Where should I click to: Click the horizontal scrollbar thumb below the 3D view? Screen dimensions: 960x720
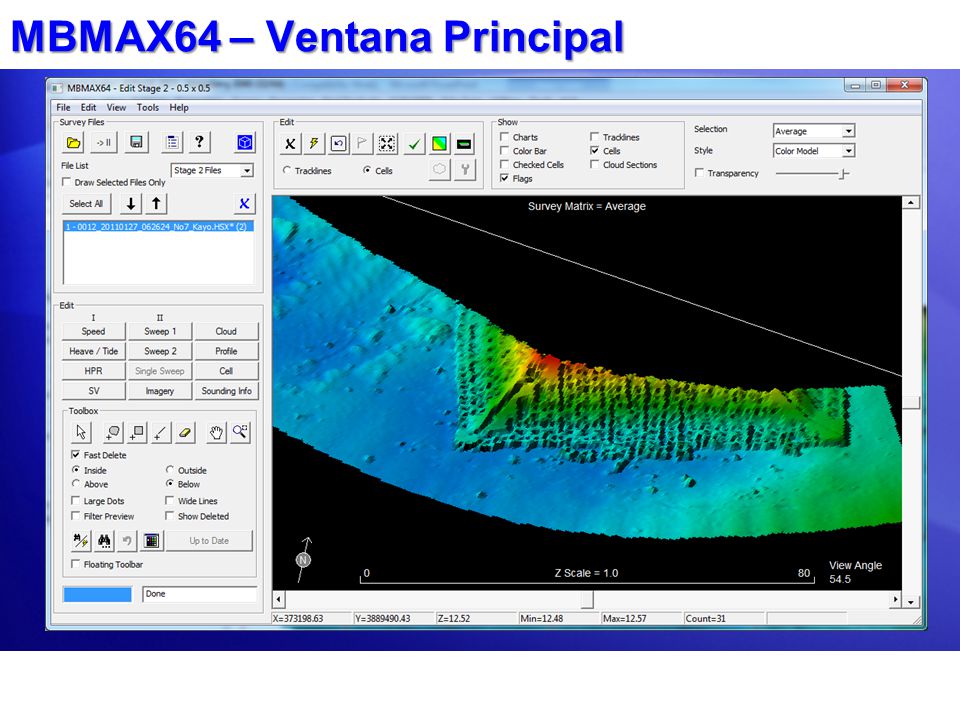587,599
